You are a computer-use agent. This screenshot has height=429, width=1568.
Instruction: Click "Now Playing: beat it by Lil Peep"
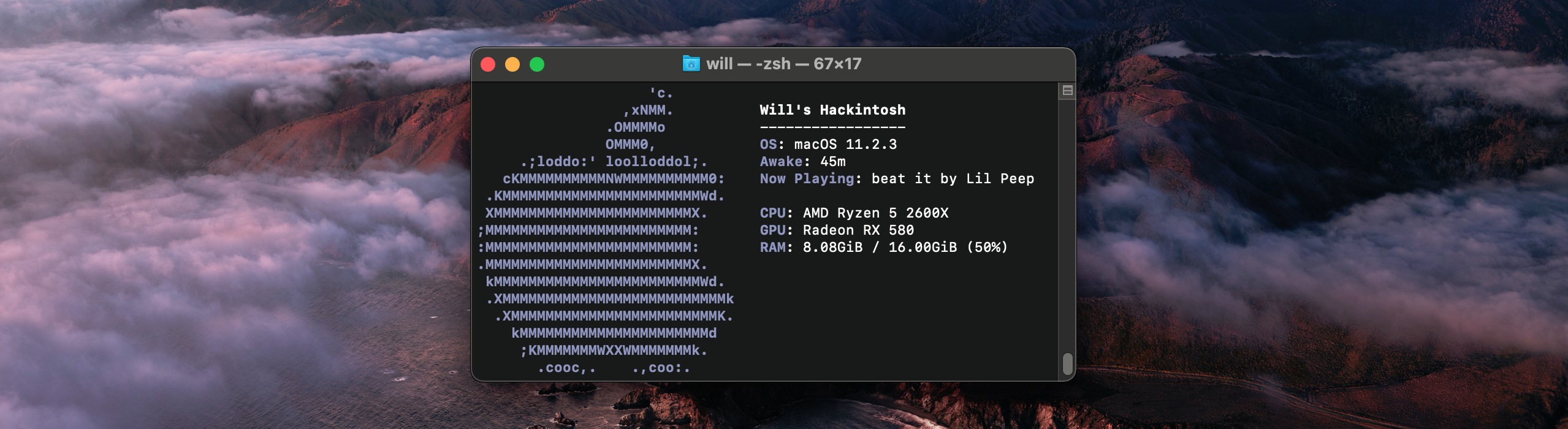click(x=897, y=178)
